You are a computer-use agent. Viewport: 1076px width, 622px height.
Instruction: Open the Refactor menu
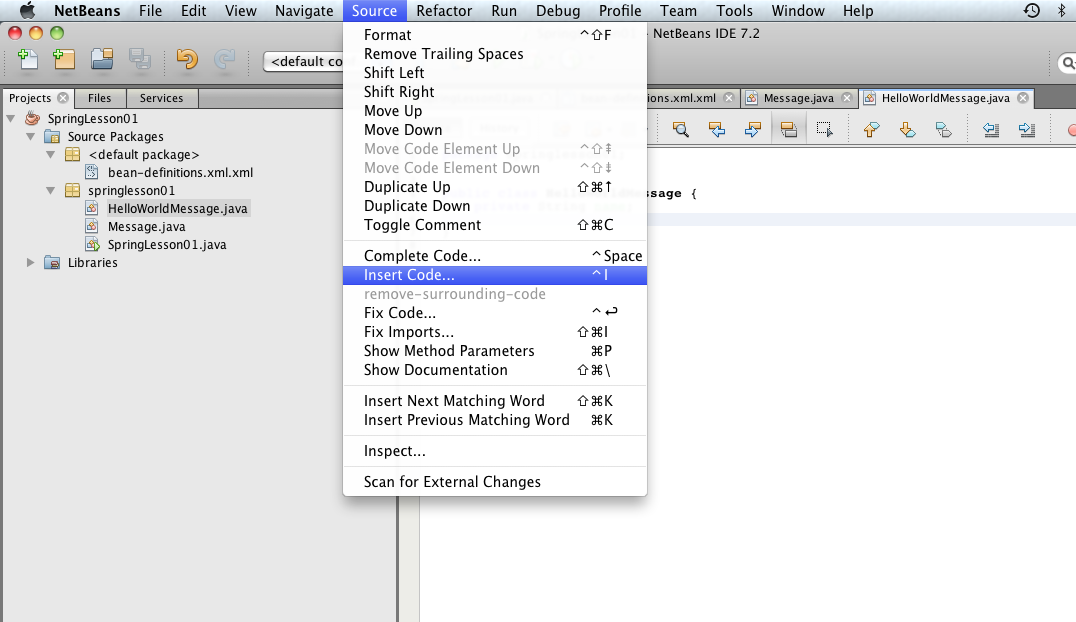point(444,10)
